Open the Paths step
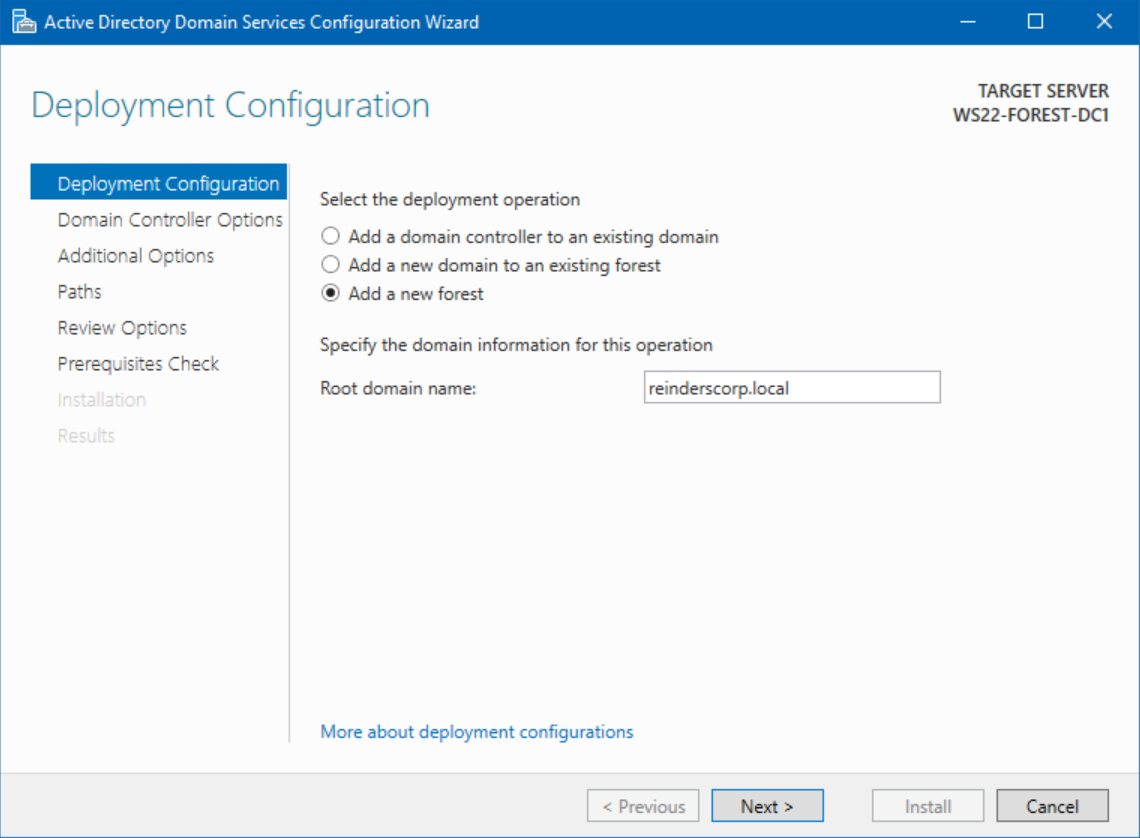 coord(79,291)
